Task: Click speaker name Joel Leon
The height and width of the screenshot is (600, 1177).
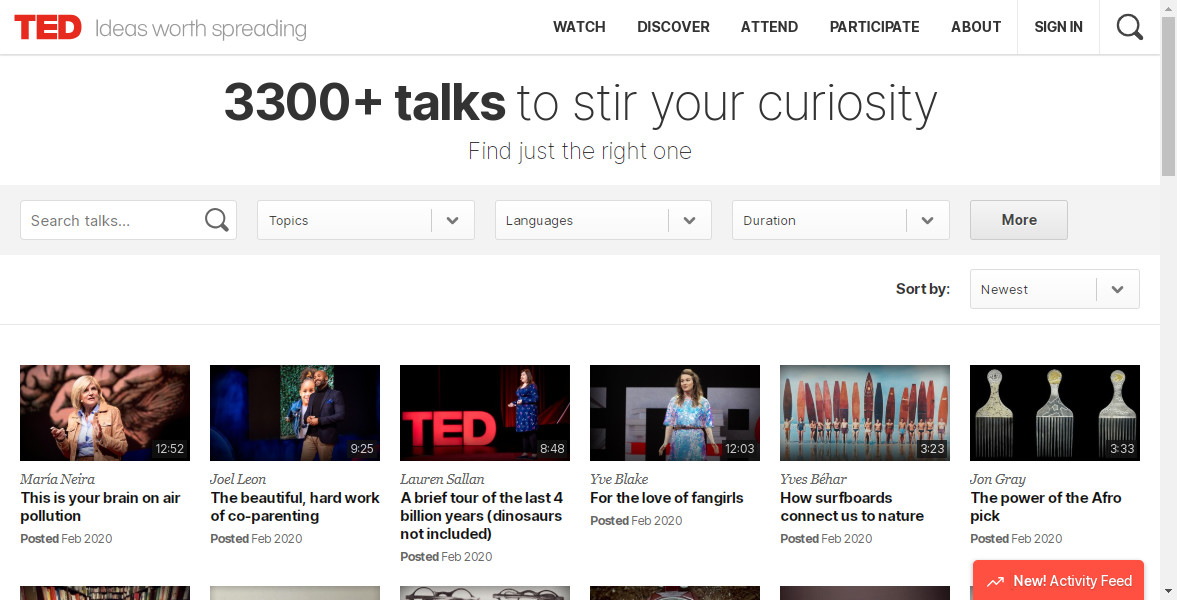Action: pos(238,479)
